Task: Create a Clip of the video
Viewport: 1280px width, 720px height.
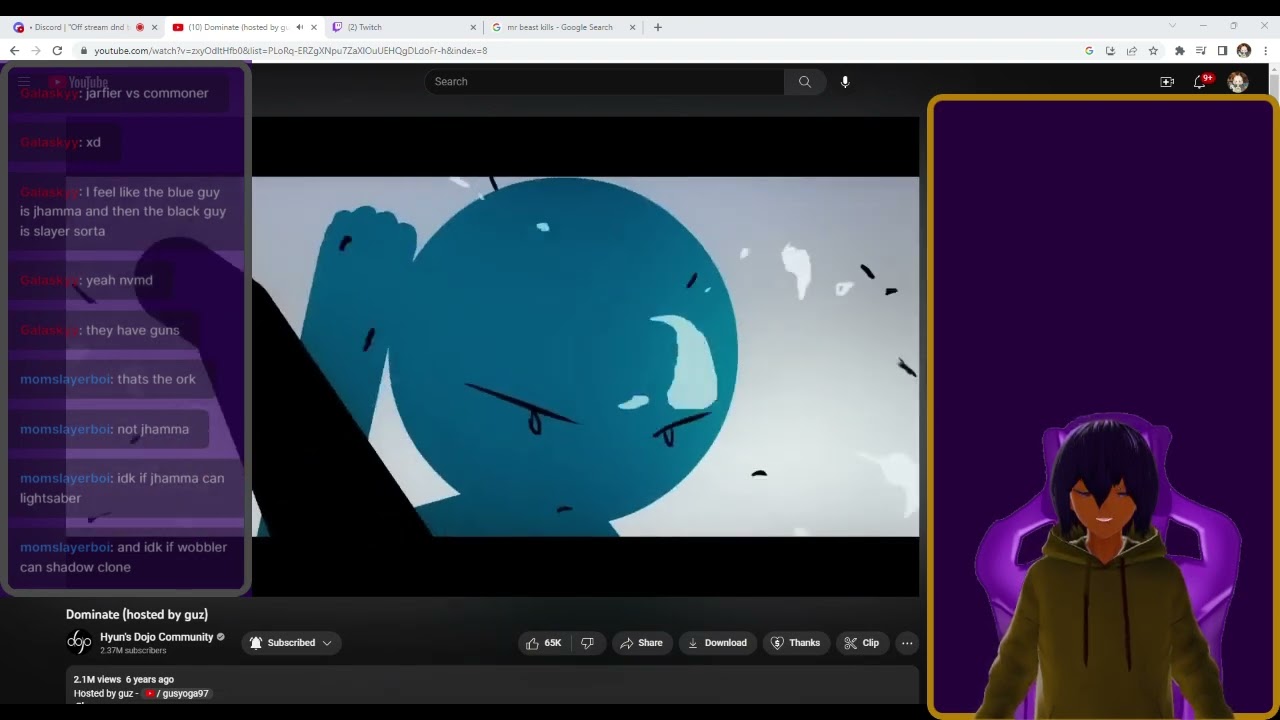Action: click(x=862, y=643)
